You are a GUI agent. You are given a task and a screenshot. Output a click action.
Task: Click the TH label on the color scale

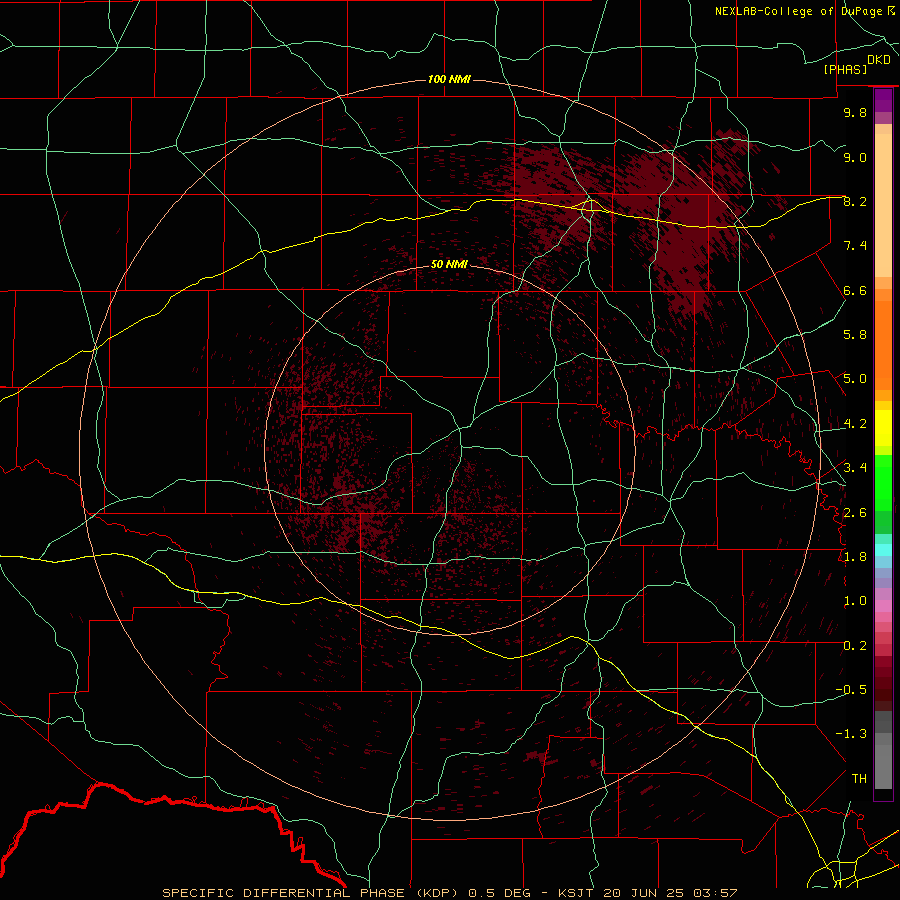(859, 779)
